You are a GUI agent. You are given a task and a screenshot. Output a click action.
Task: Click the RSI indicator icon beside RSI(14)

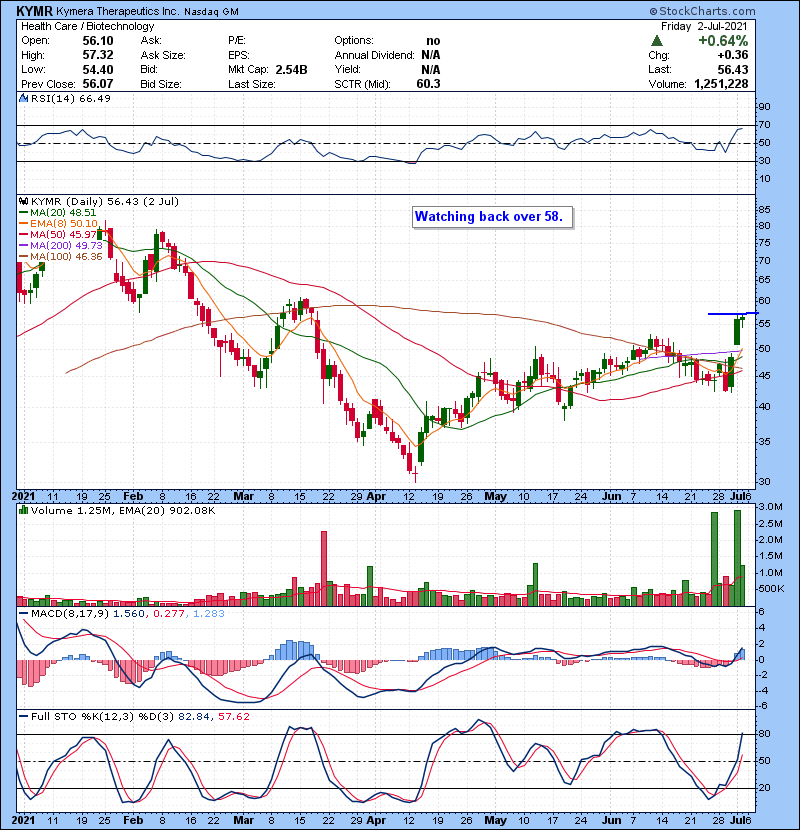pyautogui.click(x=23, y=98)
